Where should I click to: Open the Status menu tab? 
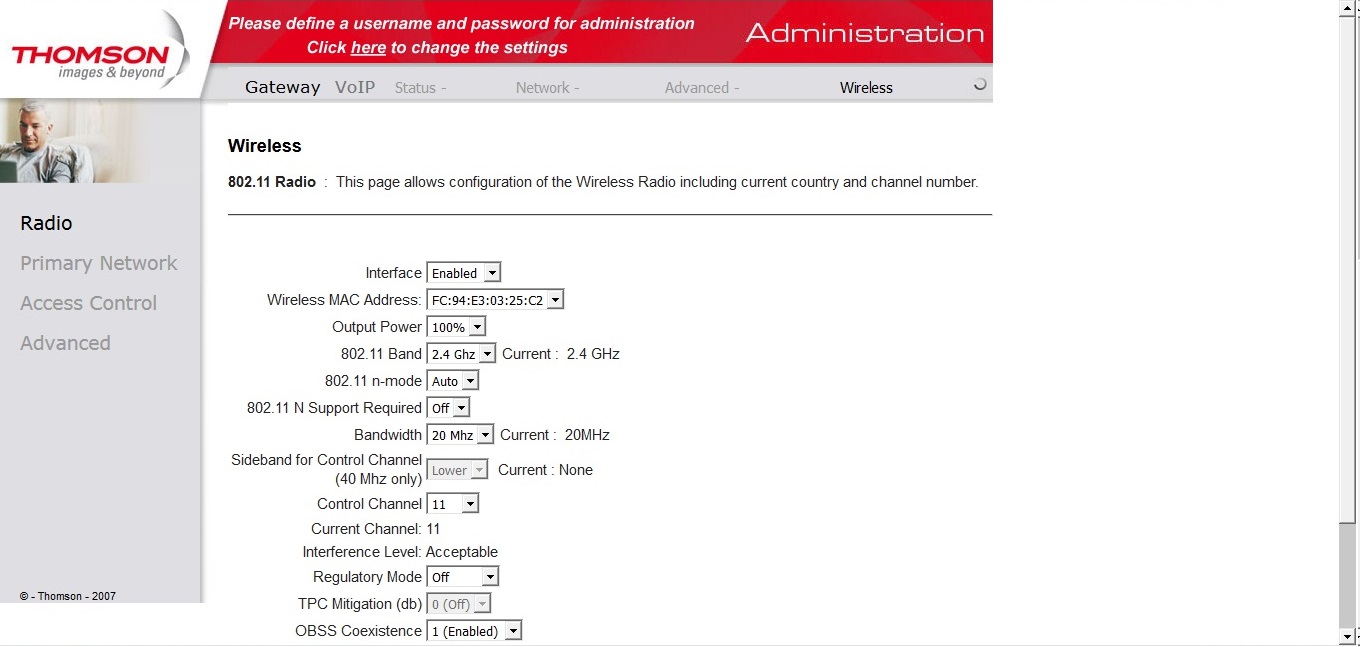point(420,88)
